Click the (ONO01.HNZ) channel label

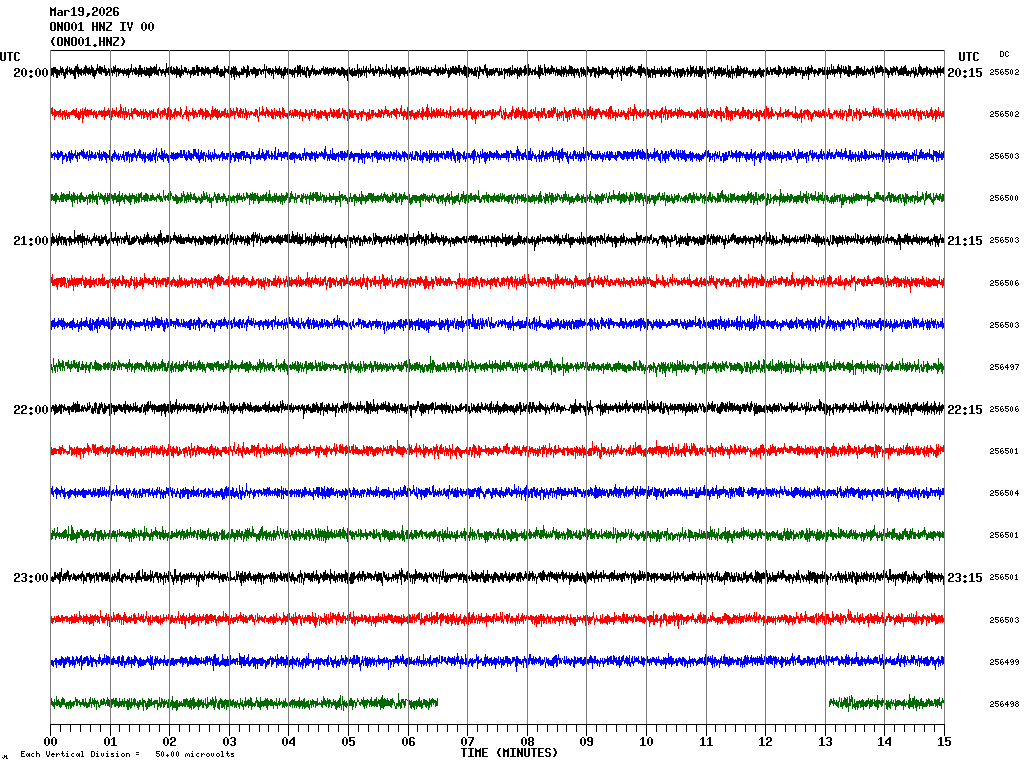pyautogui.click(x=88, y=42)
